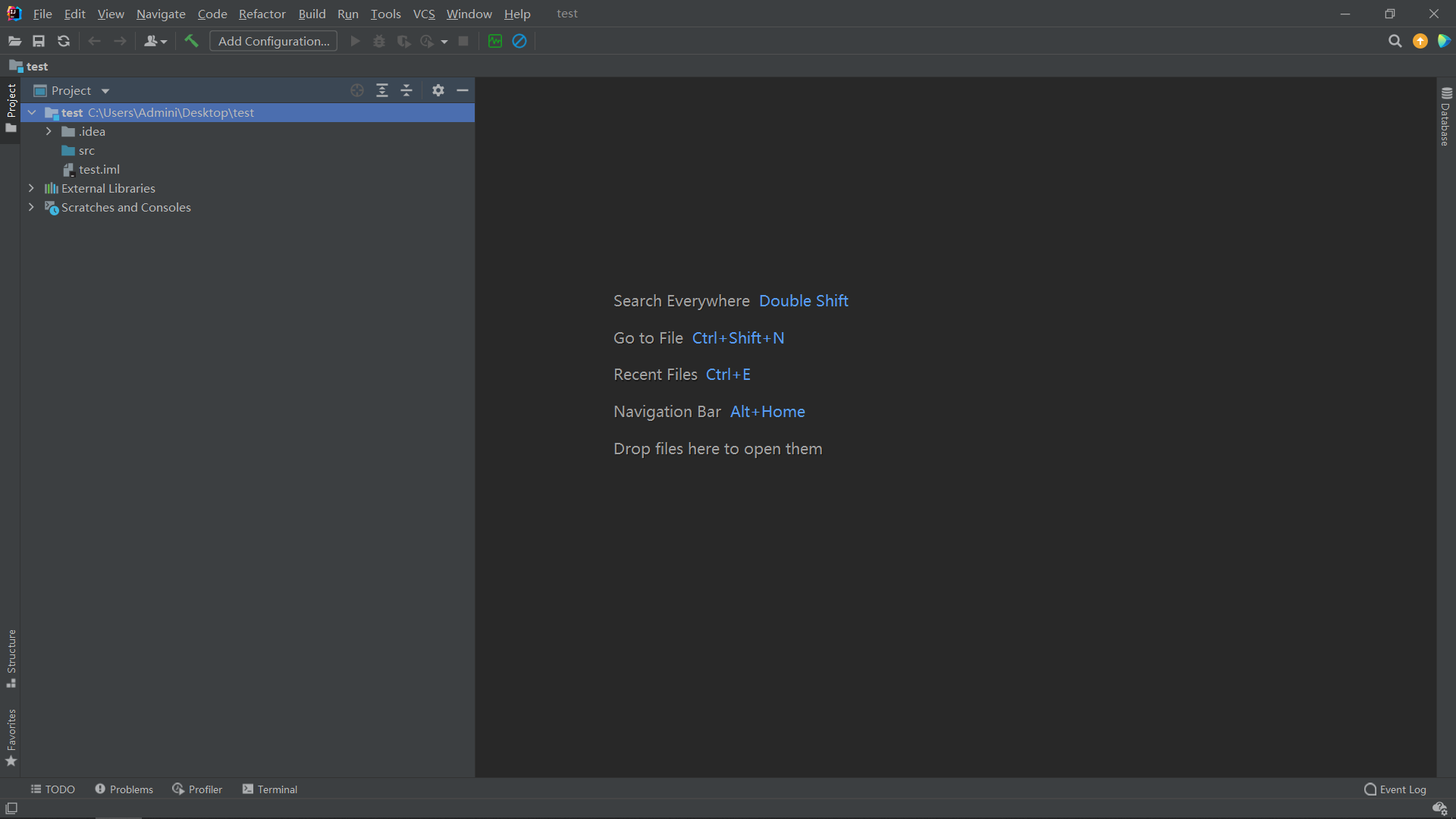Click the Stop square icon

[x=463, y=41]
